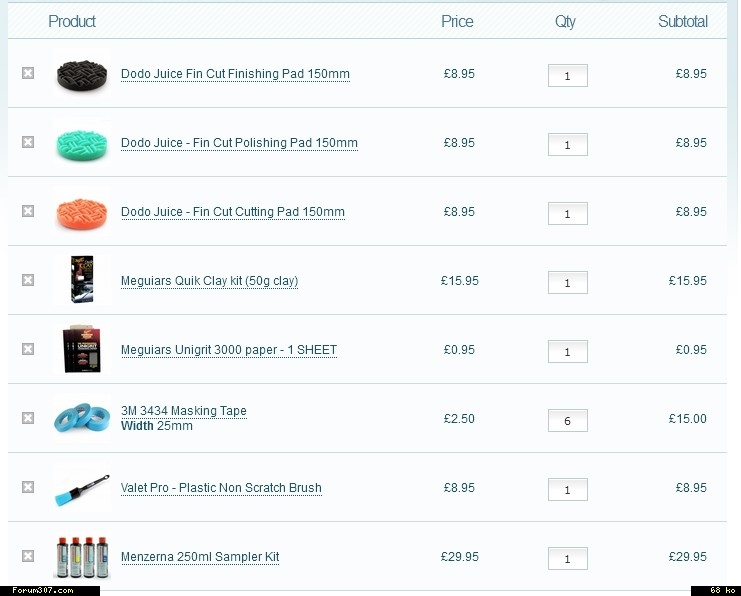Image resolution: width=741 pixels, height=596 pixels.
Task: Delete Fin Cut Cutting Pad row
Action: pos(28,211)
